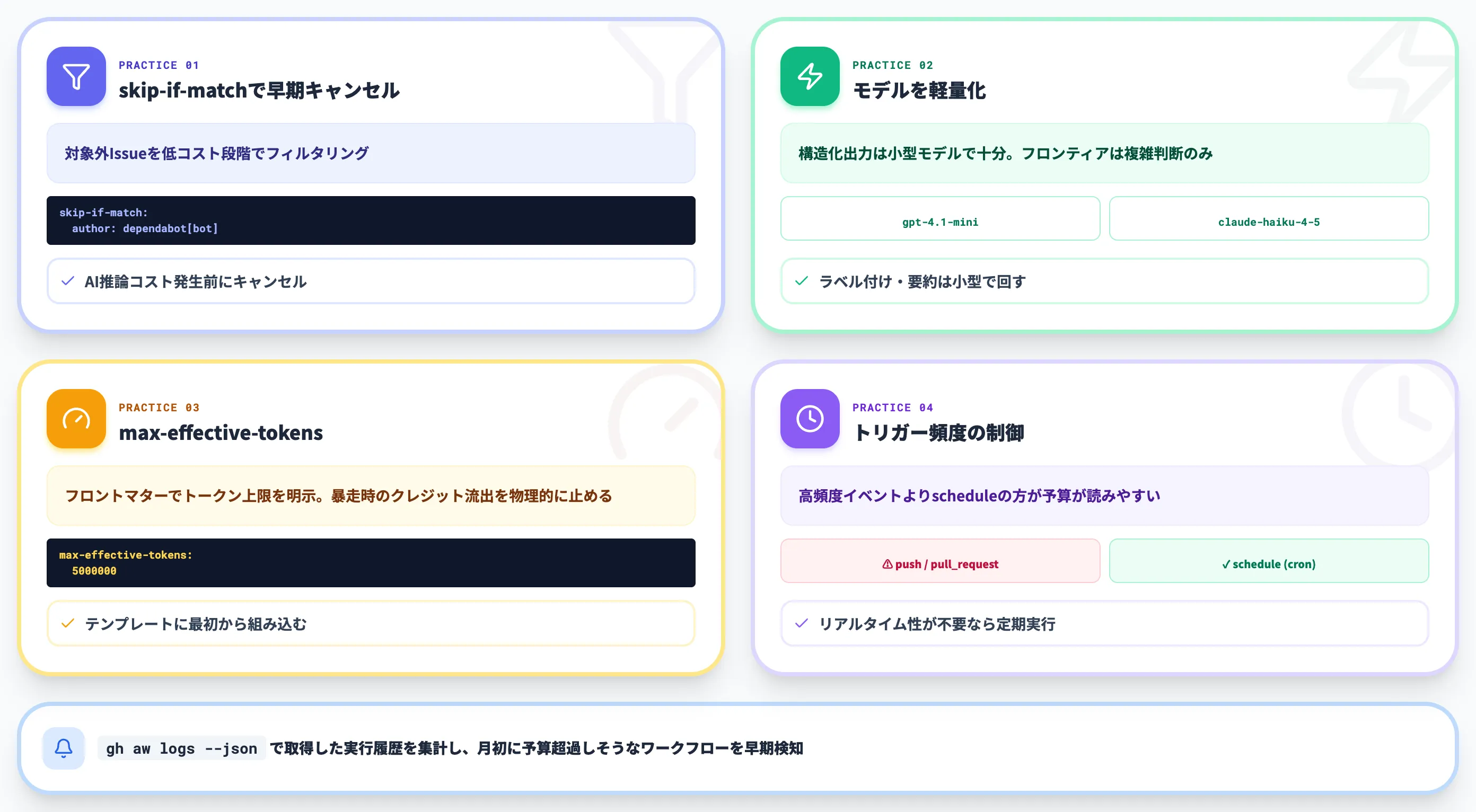This screenshot has width=1476, height=812.
Task: Click the orange gauge icon for Practice 03
Action: point(76,419)
